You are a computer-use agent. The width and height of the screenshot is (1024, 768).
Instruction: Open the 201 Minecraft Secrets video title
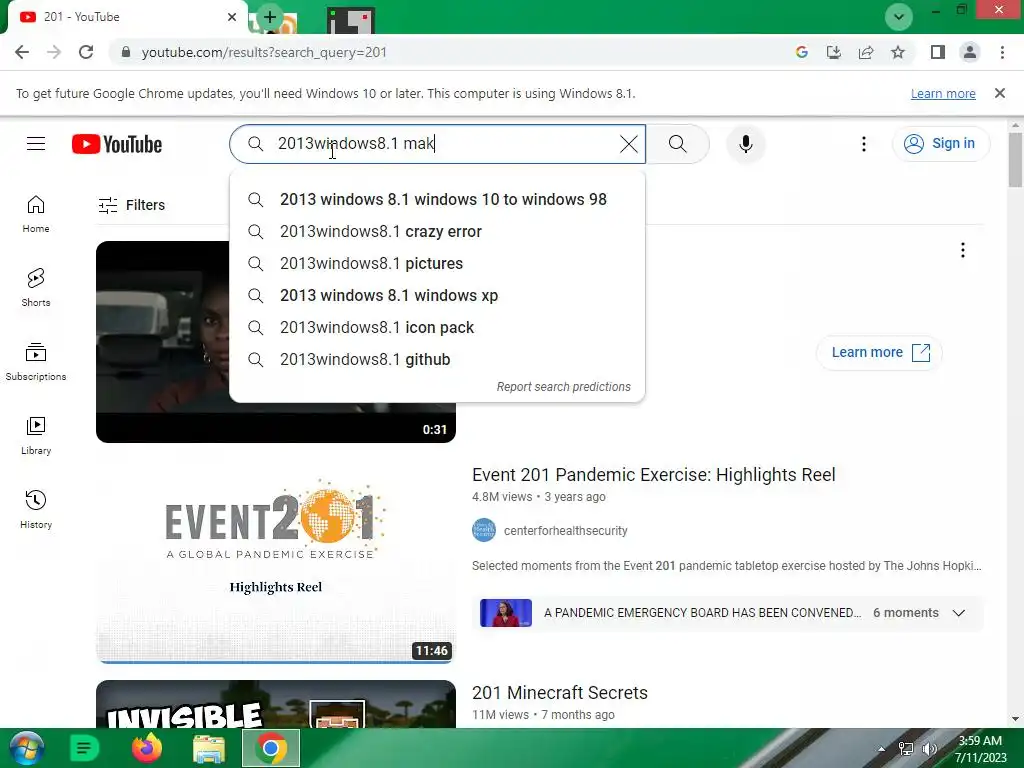point(560,693)
